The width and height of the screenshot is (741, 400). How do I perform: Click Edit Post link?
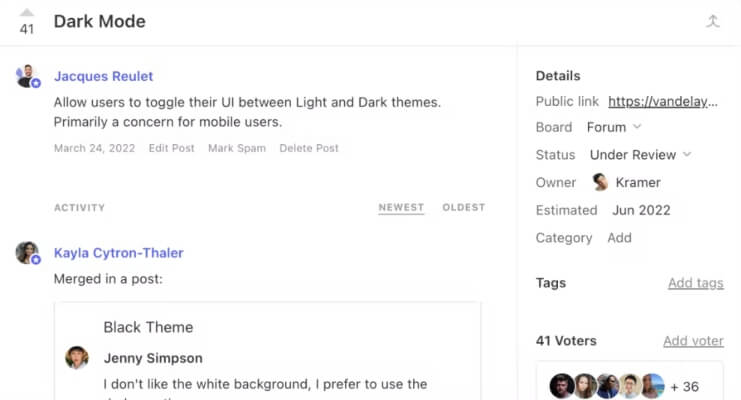pos(171,148)
